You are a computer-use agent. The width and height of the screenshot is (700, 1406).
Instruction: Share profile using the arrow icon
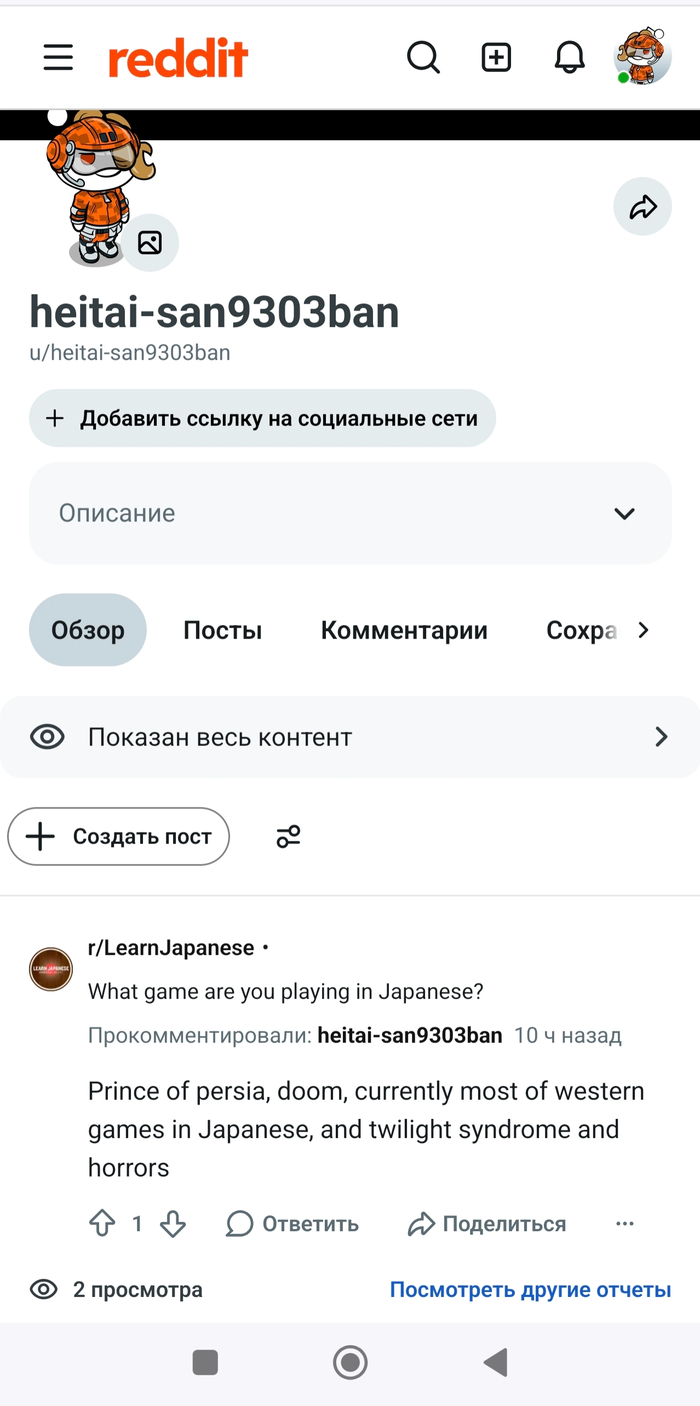(642, 207)
